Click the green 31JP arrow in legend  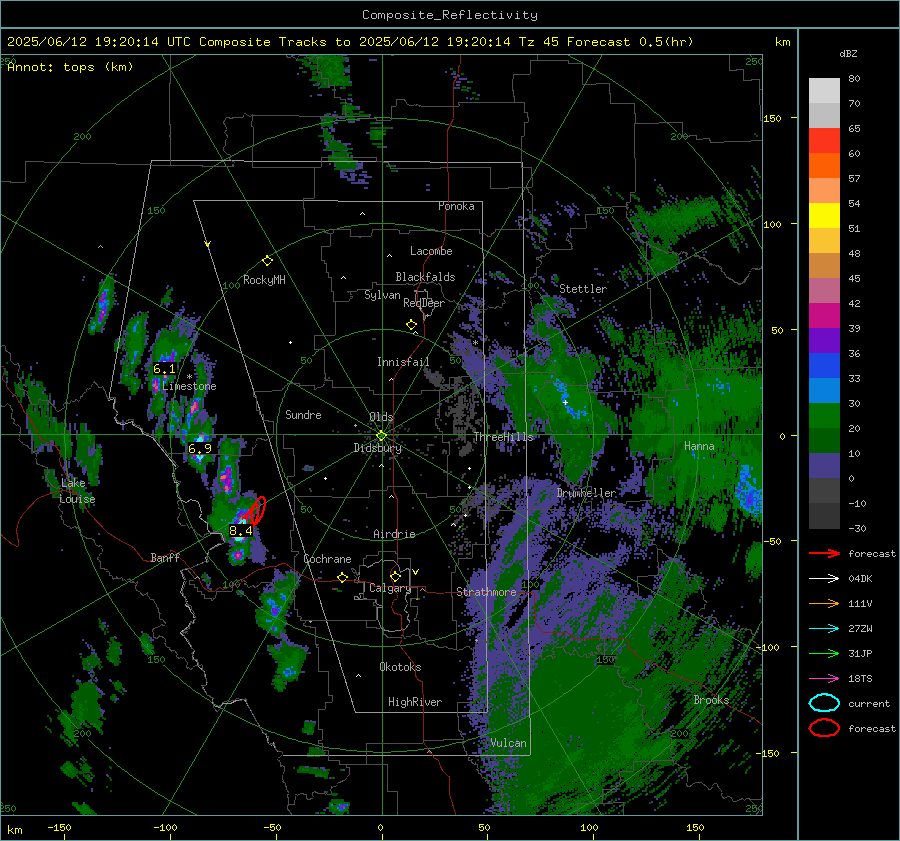coord(824,653)
